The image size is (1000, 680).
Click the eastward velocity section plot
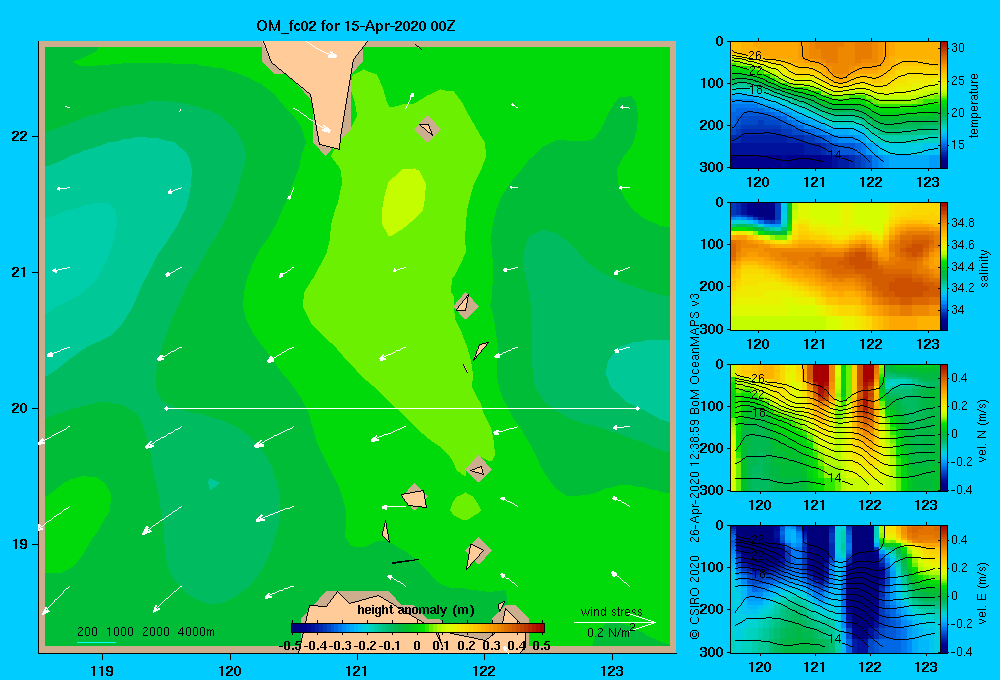click(x=834, y=589)
